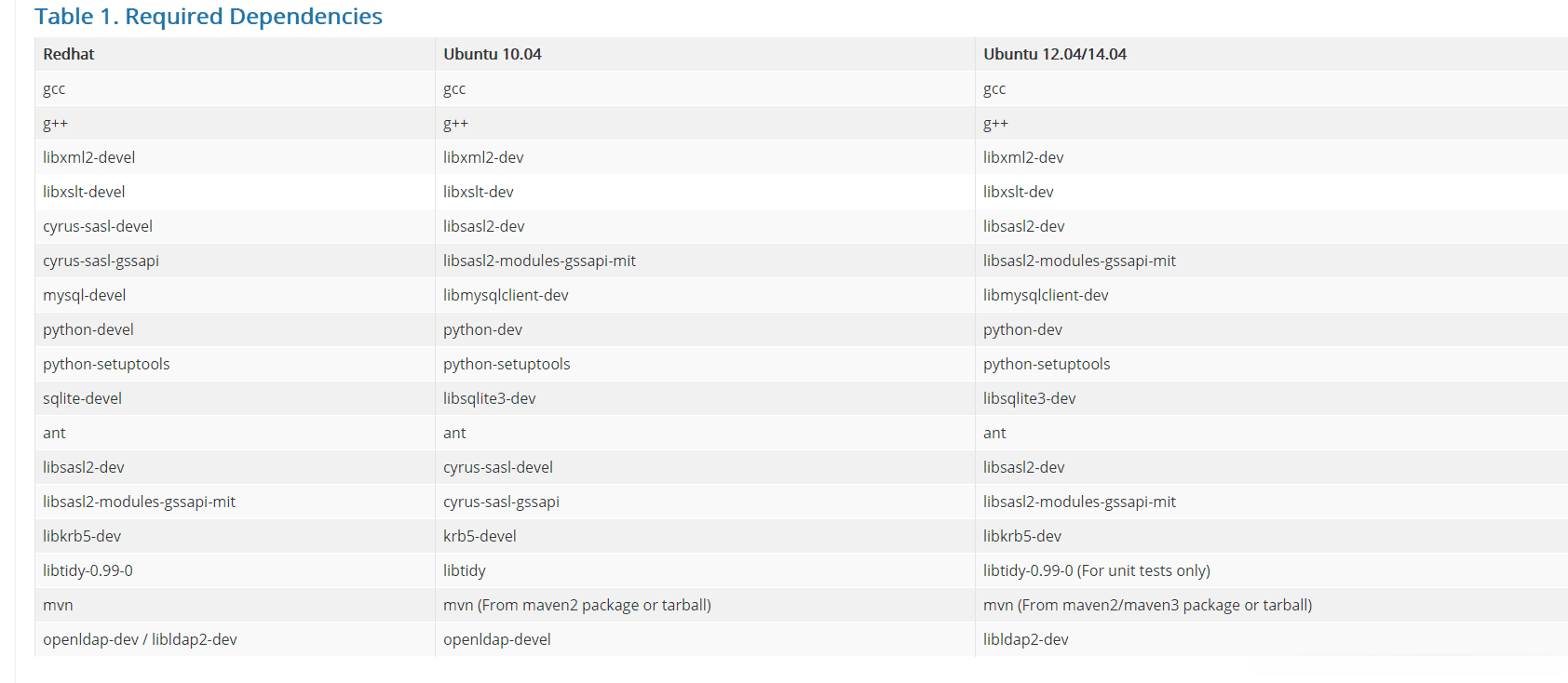Click the libxslt-devel entry
The width and height of the screenshot is (1568, 683).
point(84,192)
